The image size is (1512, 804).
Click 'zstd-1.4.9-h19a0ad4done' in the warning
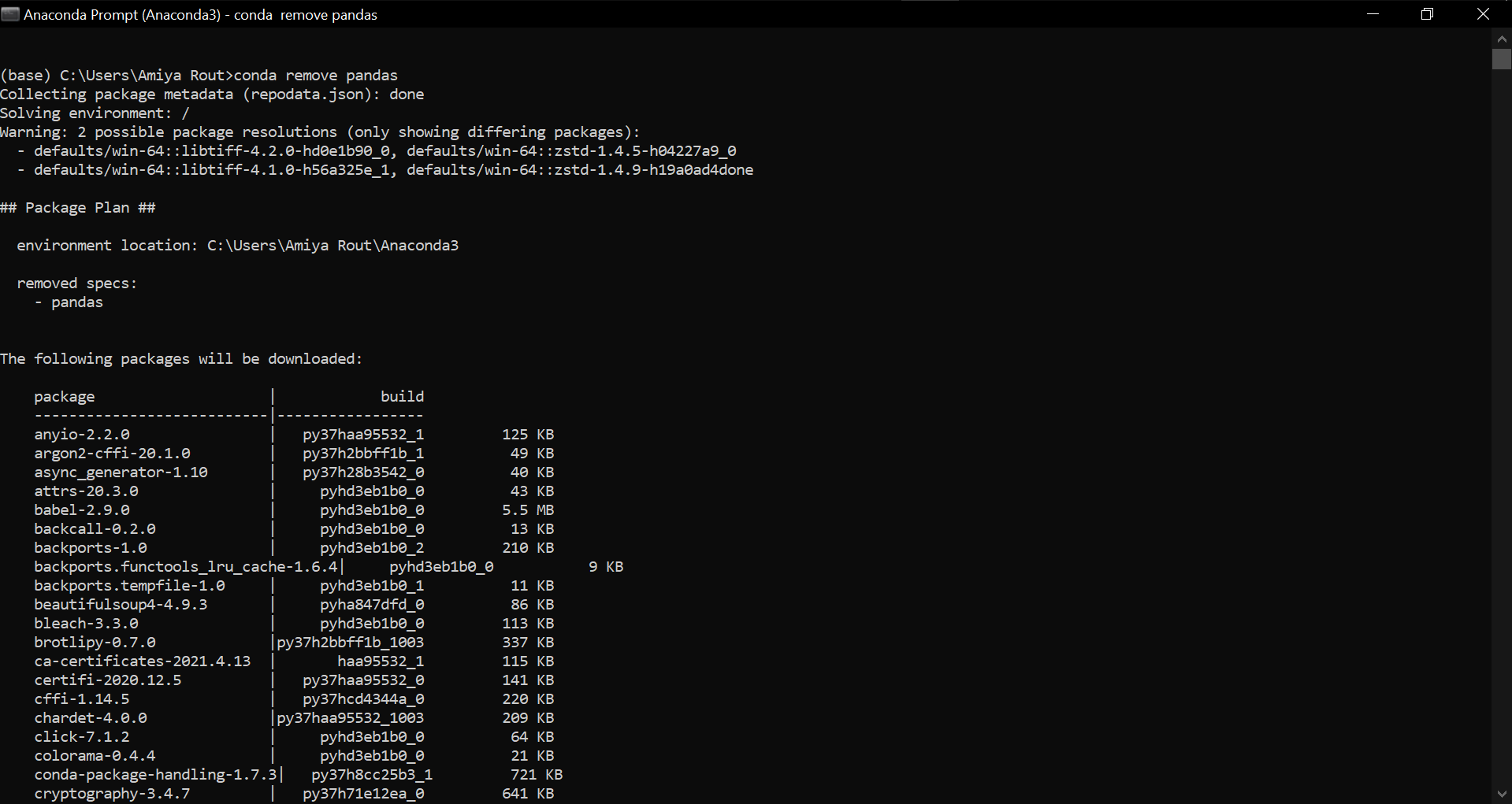click(654, 170)
